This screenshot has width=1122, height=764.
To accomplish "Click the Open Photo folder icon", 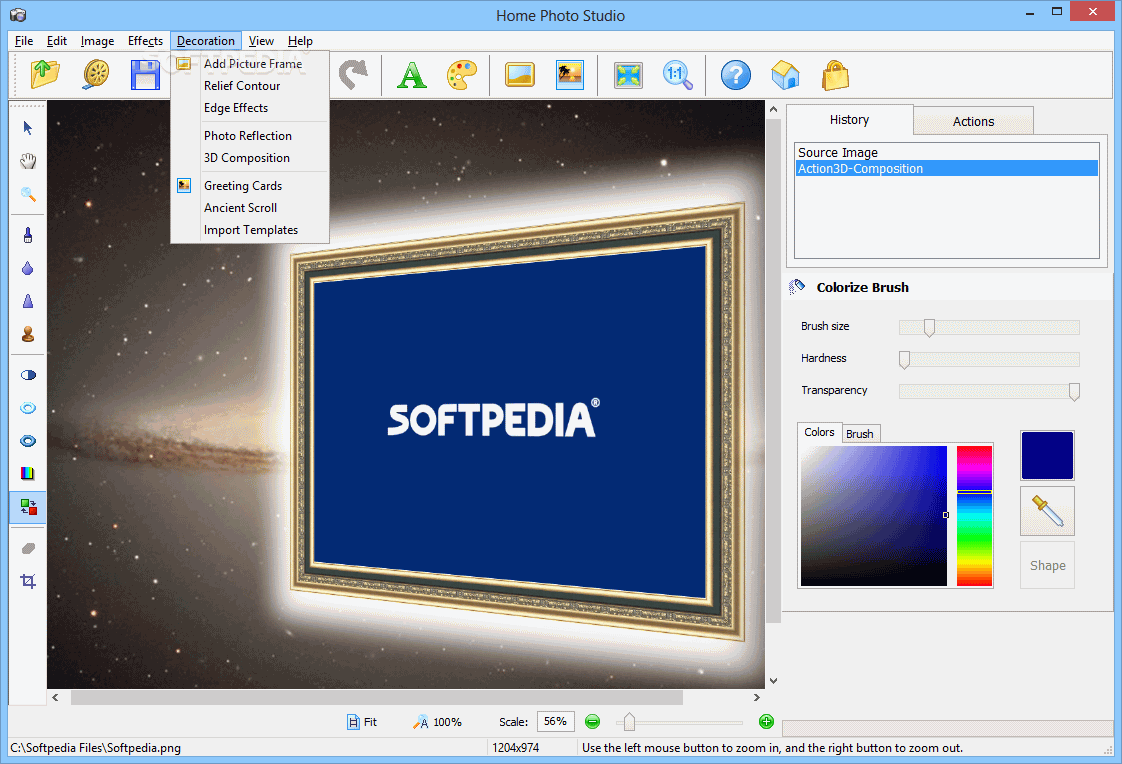I will [x=45, y=74].
